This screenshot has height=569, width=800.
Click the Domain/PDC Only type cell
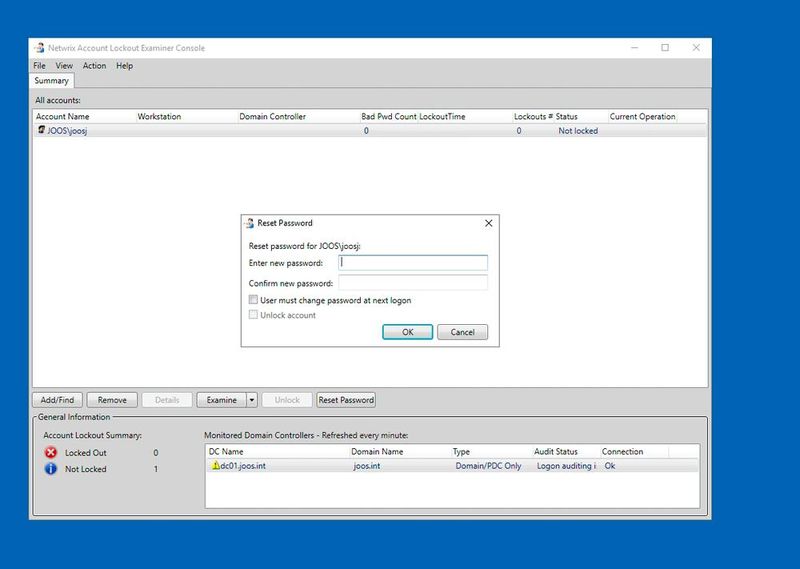pos(488,465)
